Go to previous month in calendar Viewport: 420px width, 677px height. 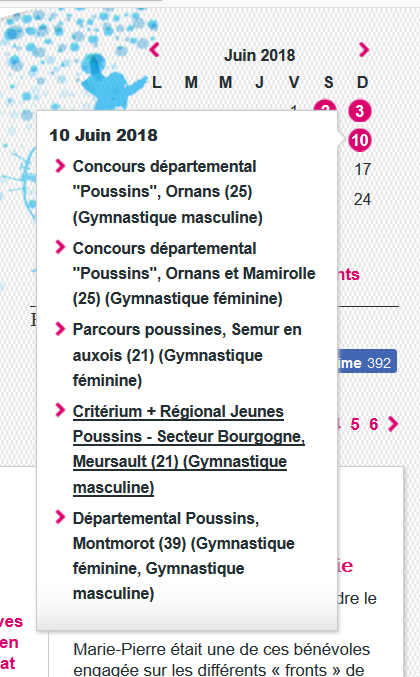coord(155,50)
